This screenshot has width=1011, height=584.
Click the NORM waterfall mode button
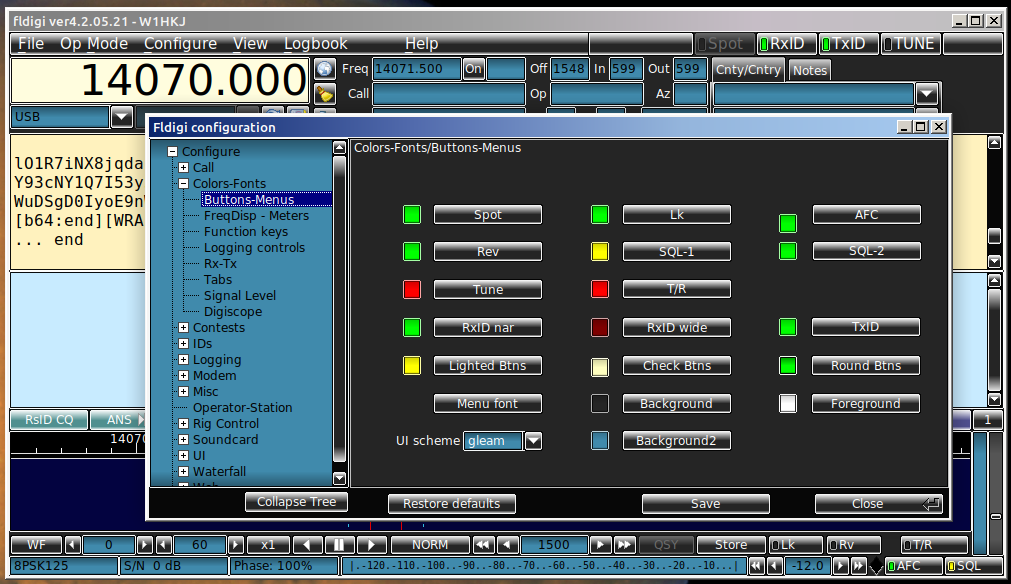[429, 545]
